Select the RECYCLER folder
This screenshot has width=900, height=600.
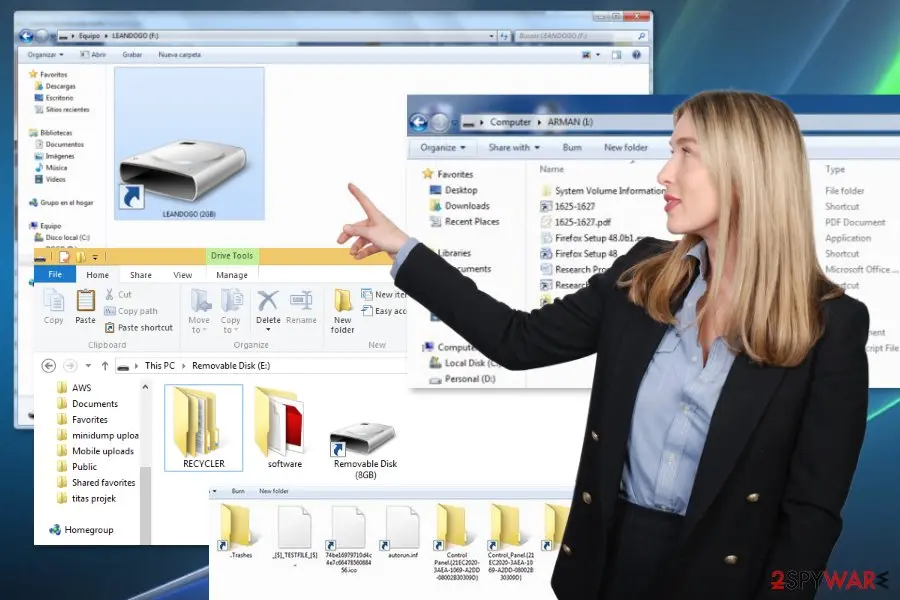pyautogui.click(x=204, y=428)
